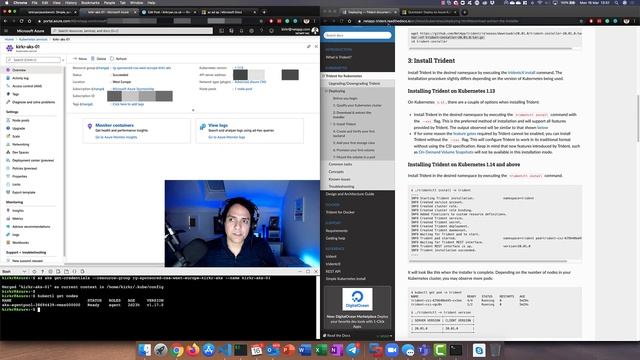Click Move button in AKS toolbar
Viewport: 640px width, 360px height.
point(80,59)
